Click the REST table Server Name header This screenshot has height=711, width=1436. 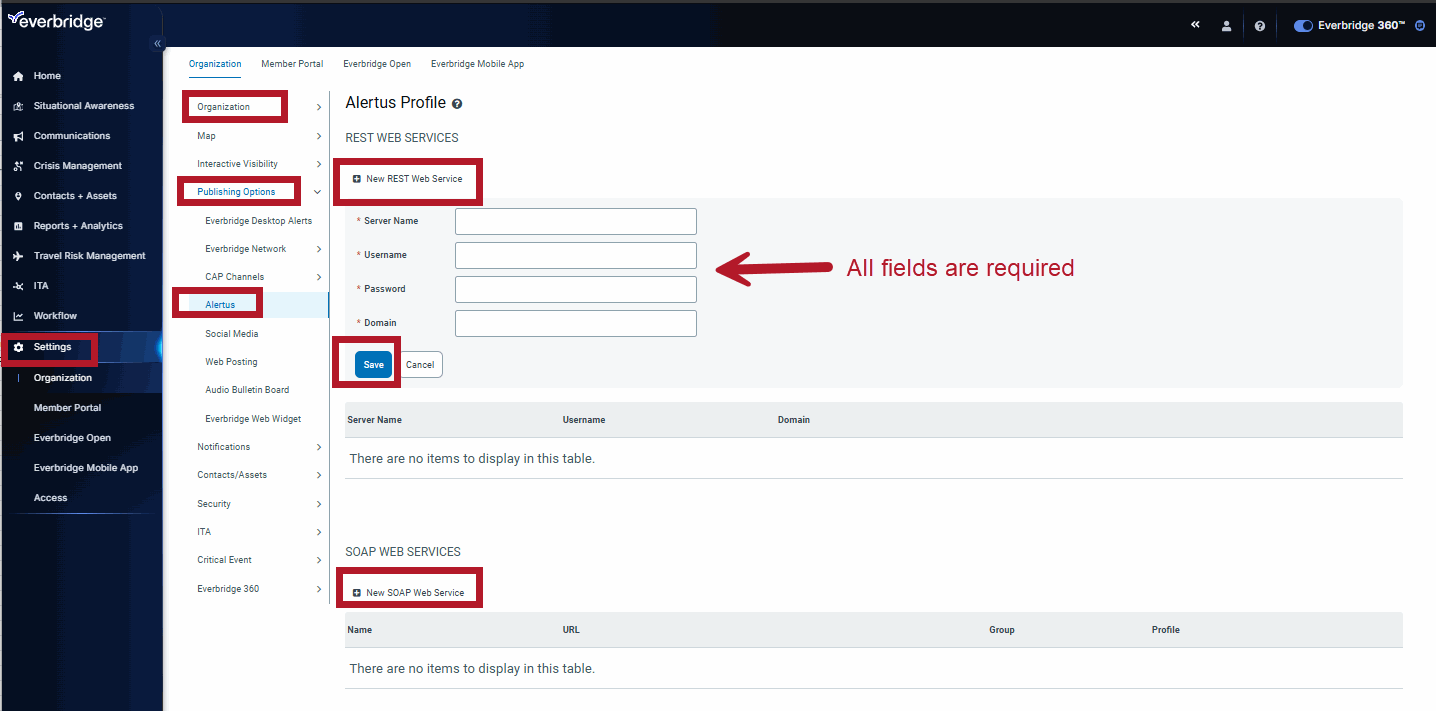[x=375, y=420]
